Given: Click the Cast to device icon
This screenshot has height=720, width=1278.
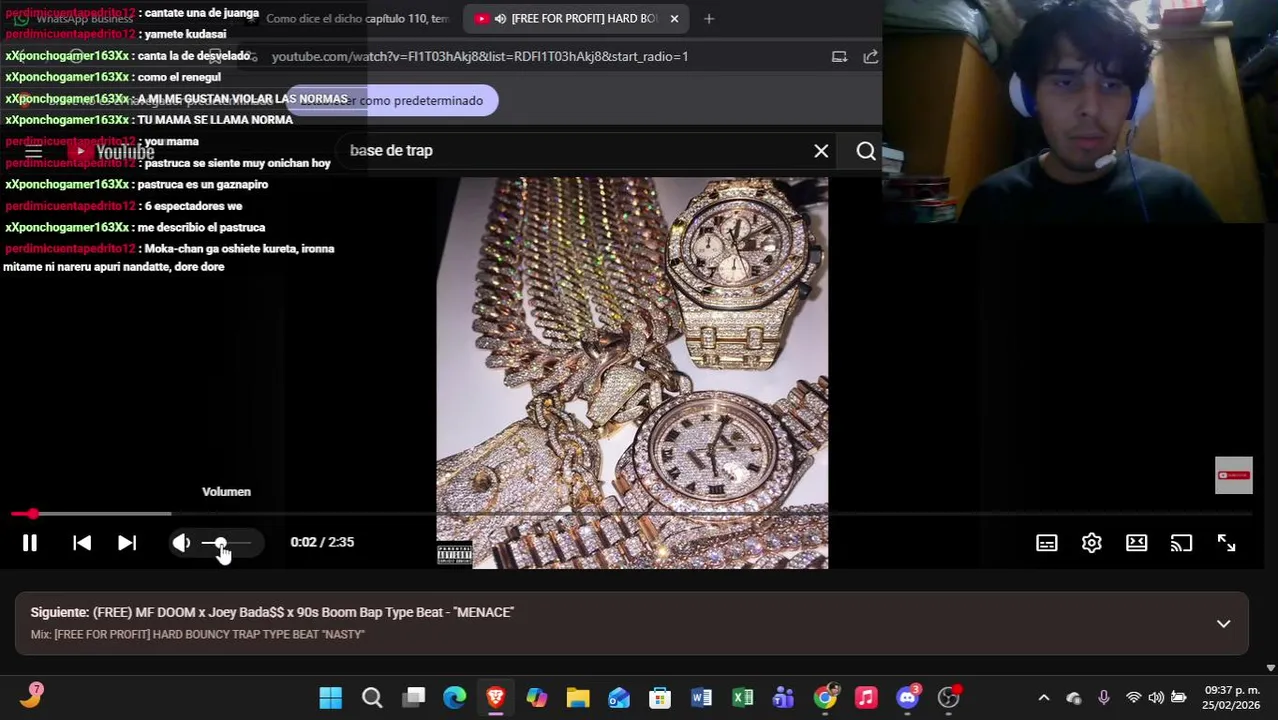Looking at the screenshot, I should 1181,543.
